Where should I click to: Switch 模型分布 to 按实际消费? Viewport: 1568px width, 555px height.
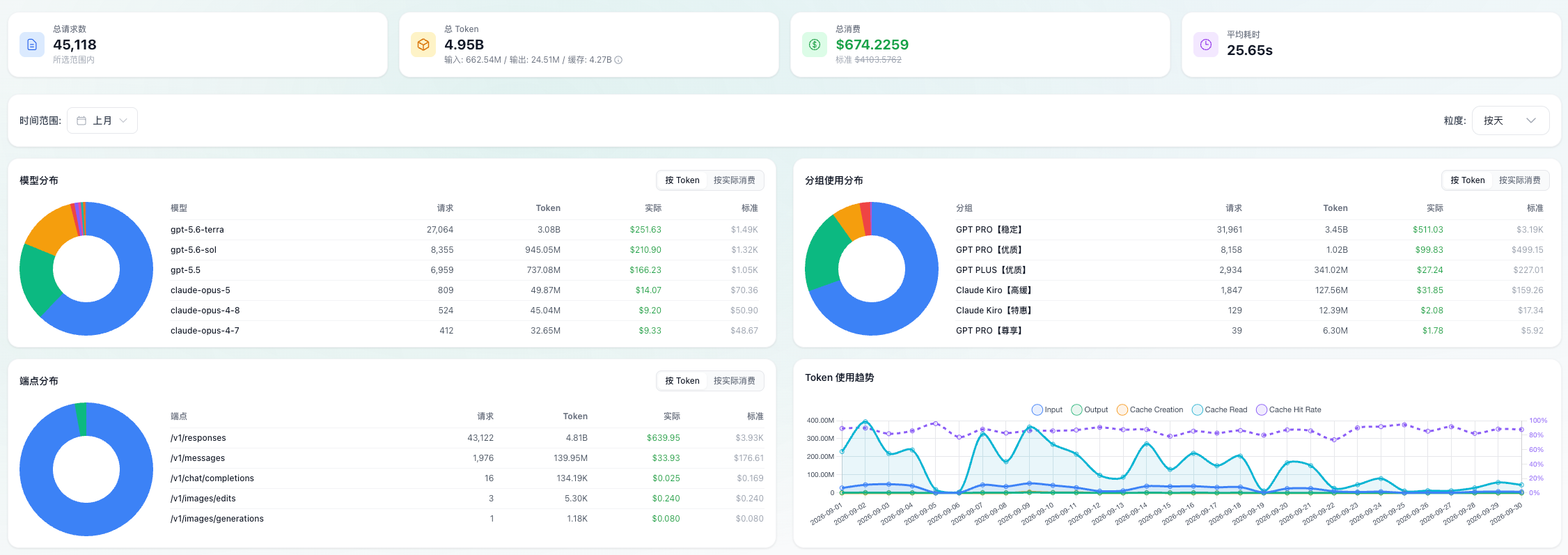coord(734,180)
